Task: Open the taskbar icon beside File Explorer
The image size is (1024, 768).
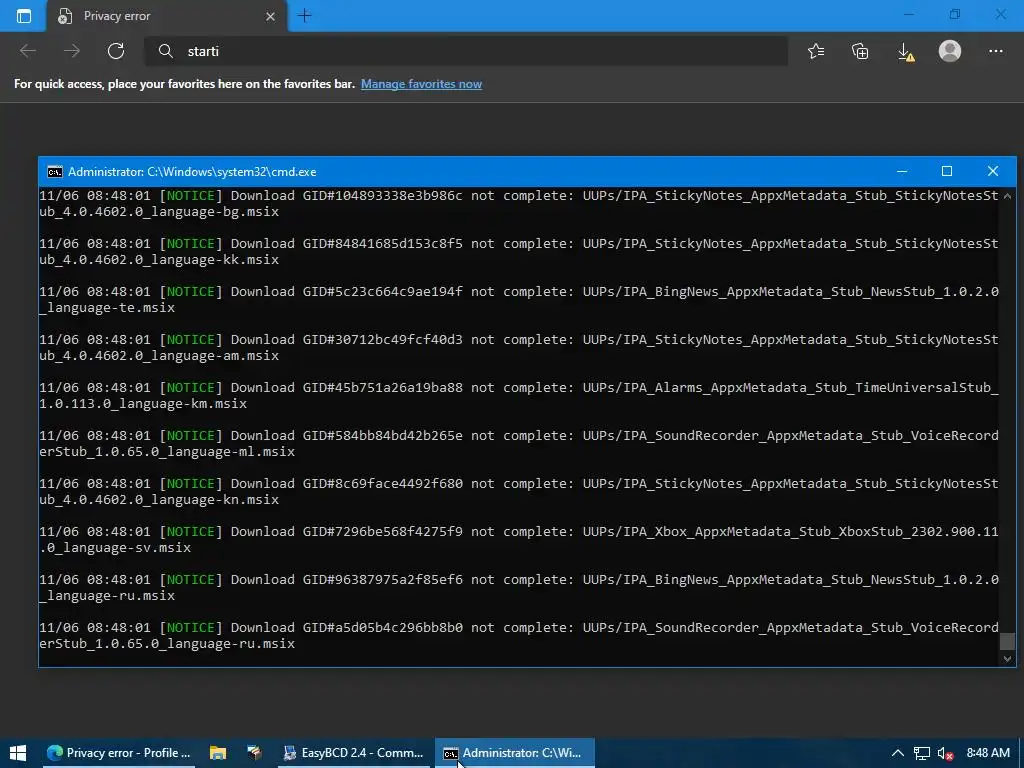Action: (254, 753)
